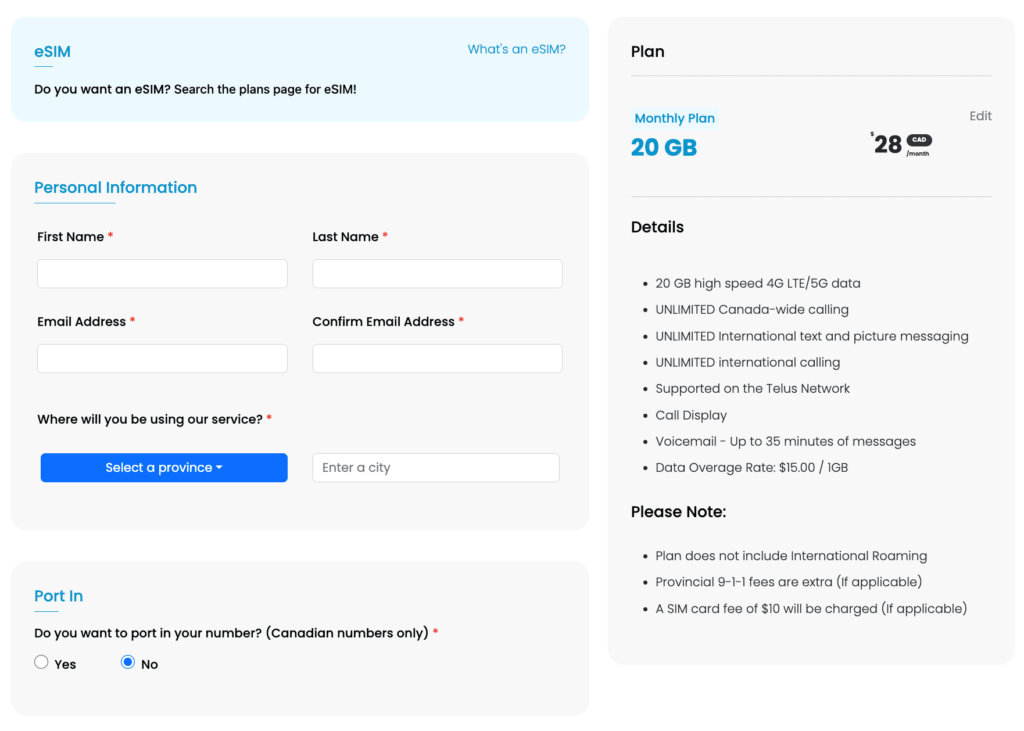
Task: Click the eSIM section heading
Action: click(x=52, y=52)
